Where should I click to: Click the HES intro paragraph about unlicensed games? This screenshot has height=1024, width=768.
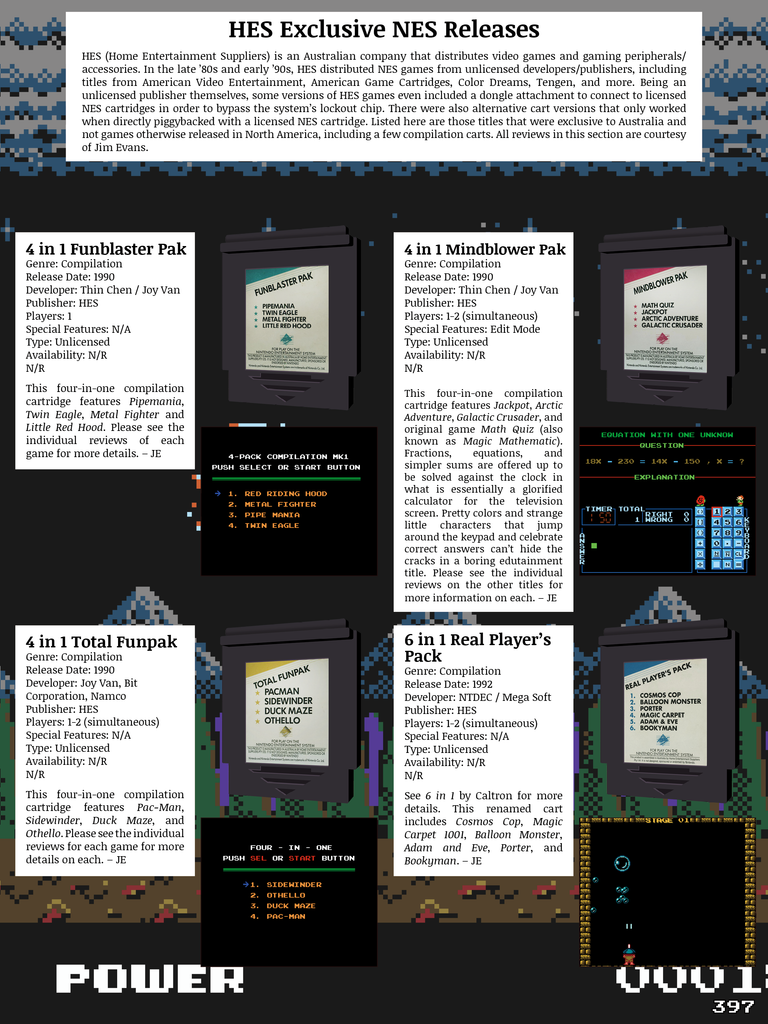[x=384, y=102]
